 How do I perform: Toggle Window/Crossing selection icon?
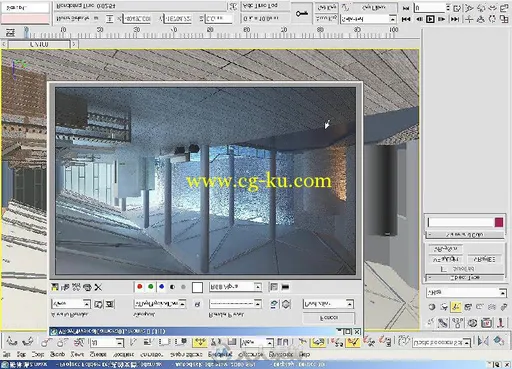[x=181, y=342]
